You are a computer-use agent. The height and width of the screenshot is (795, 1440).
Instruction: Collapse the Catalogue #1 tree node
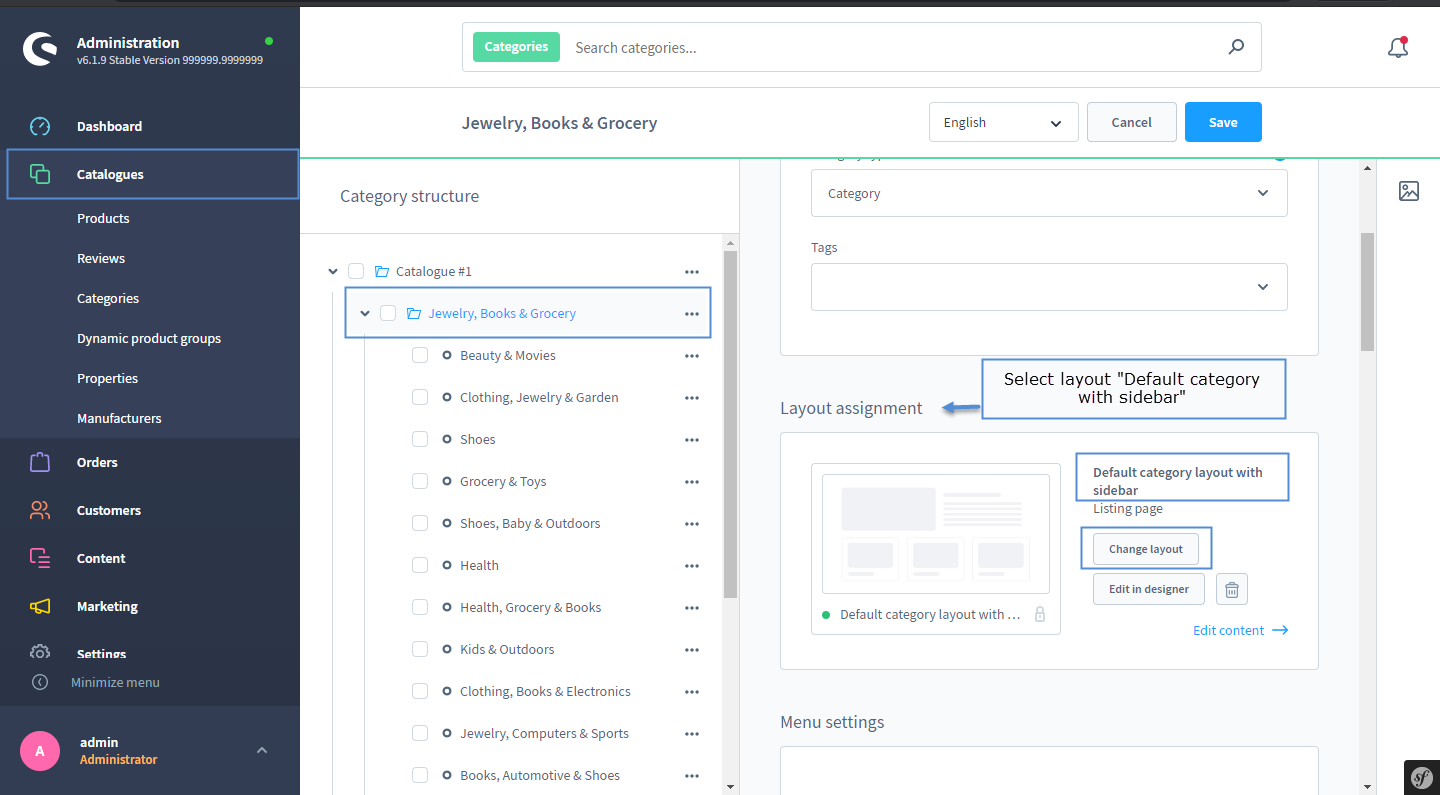333,271
